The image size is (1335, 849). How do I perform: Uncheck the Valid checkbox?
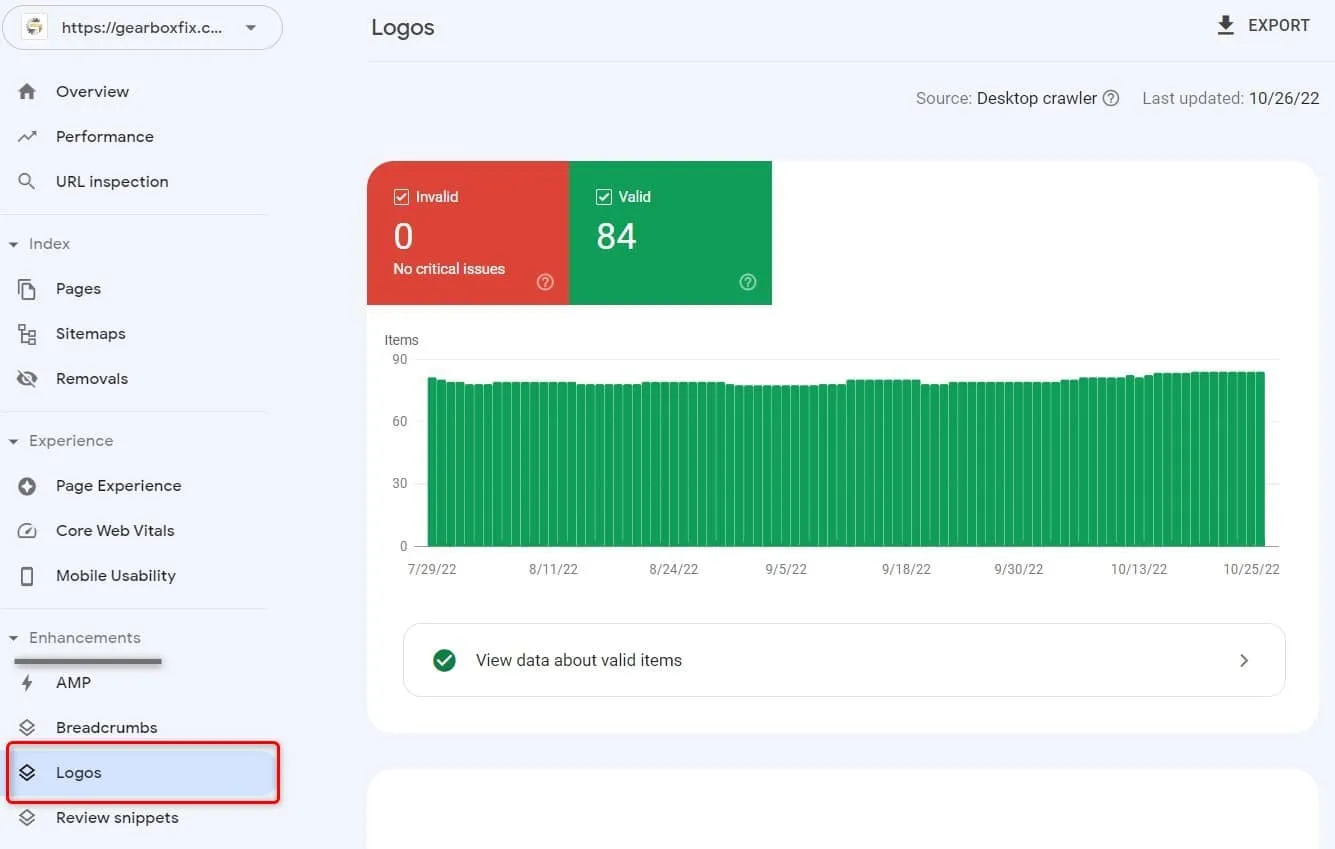(x=604, y=197)
